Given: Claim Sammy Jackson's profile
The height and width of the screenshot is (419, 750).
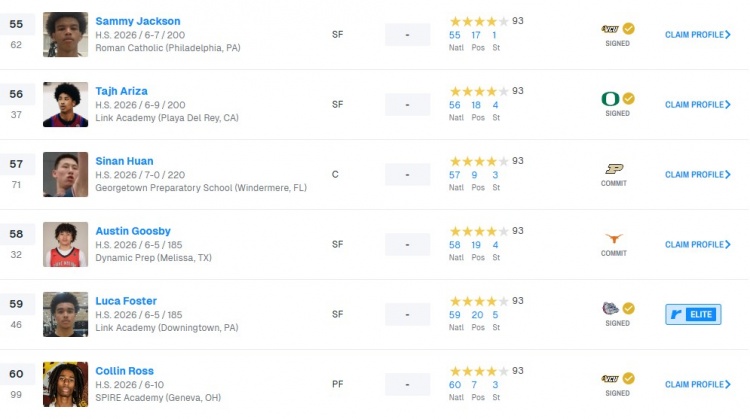Looking at the screenshot, I should click(x=698, y=35).
